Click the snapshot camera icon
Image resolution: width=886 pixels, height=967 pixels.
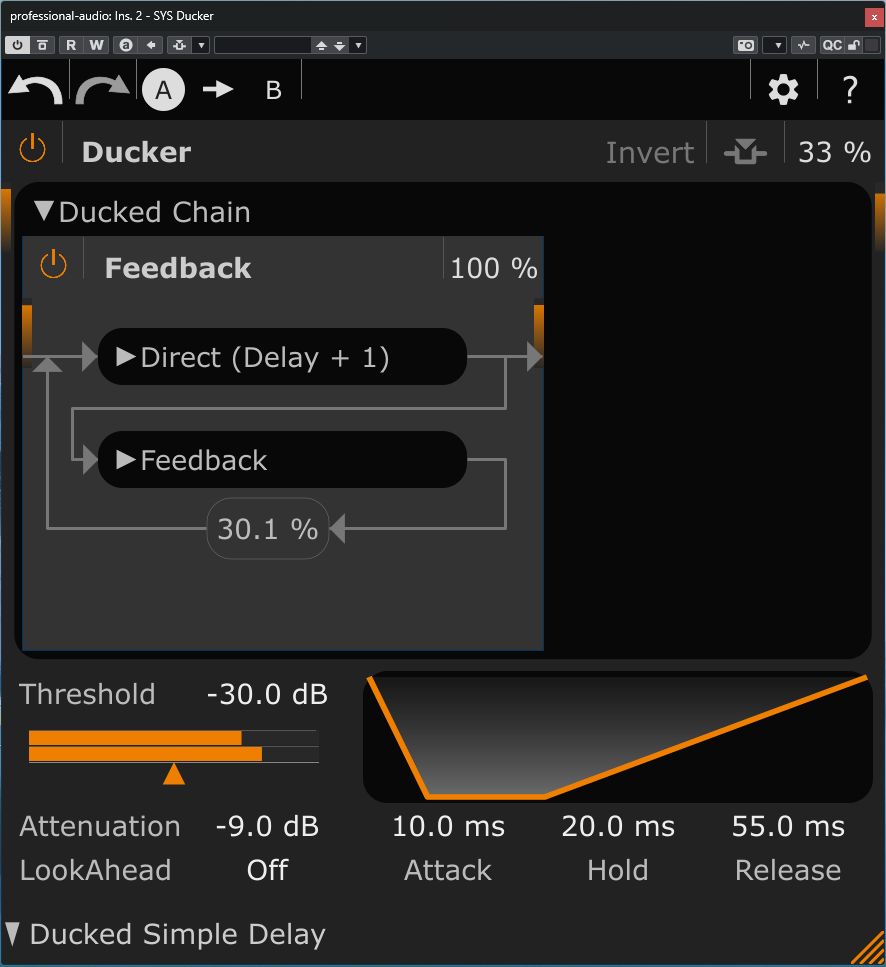[x=745, y=45]
